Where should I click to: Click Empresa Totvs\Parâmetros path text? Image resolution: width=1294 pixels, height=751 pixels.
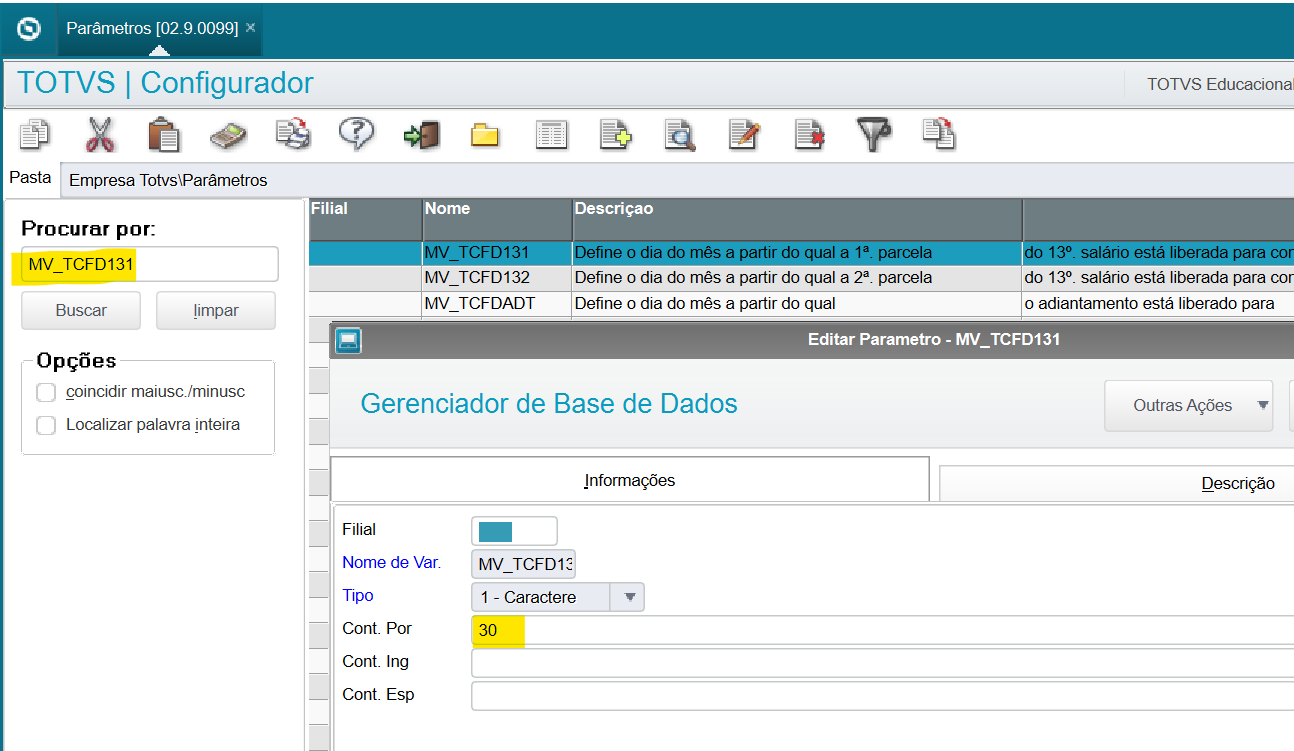tap(168, 181)
